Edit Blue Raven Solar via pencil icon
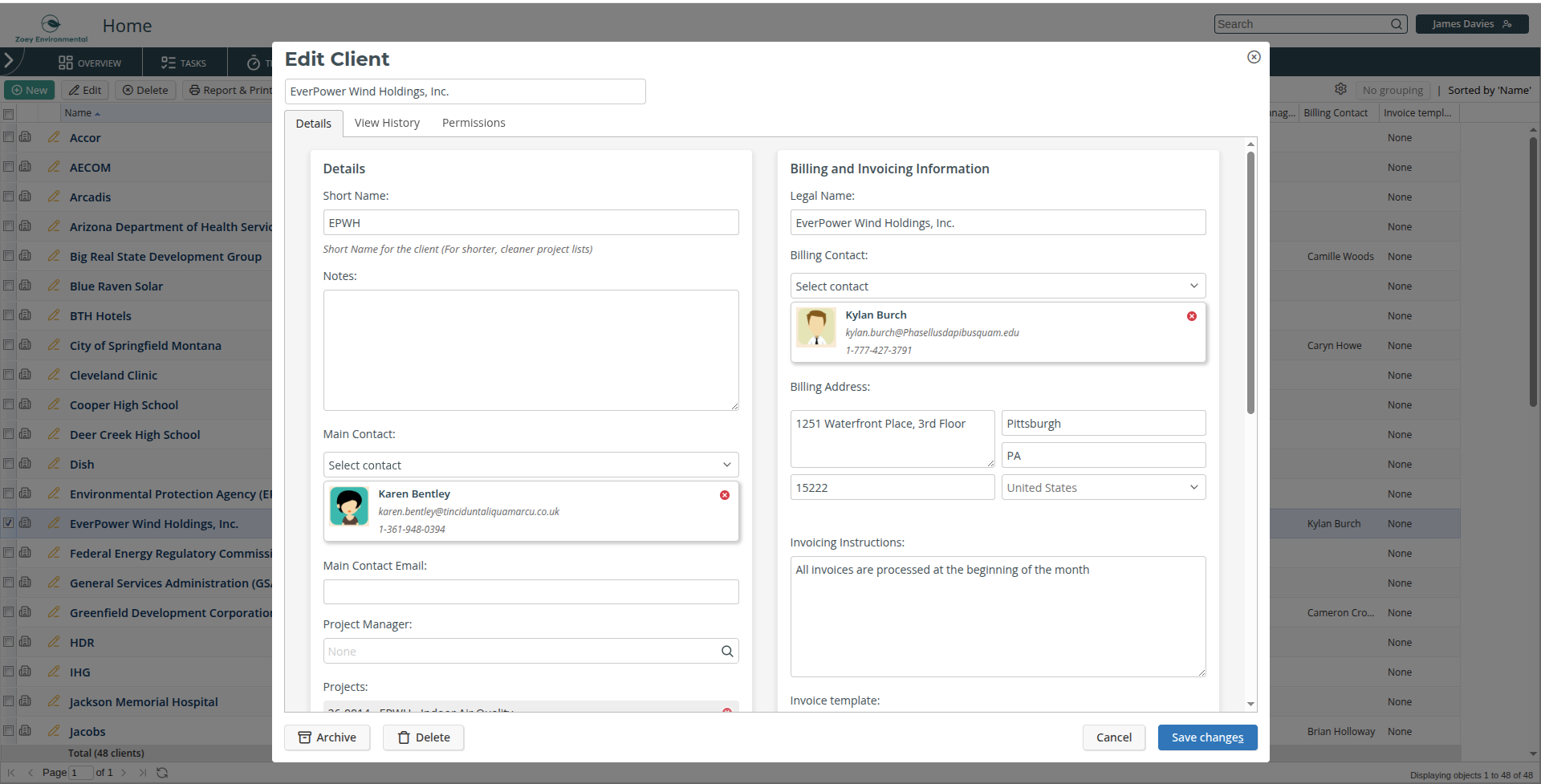 (x=54, y=286)
